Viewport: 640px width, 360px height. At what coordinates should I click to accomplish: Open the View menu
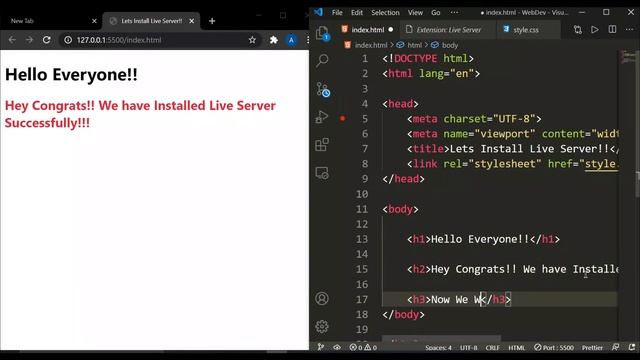[415, 13]
